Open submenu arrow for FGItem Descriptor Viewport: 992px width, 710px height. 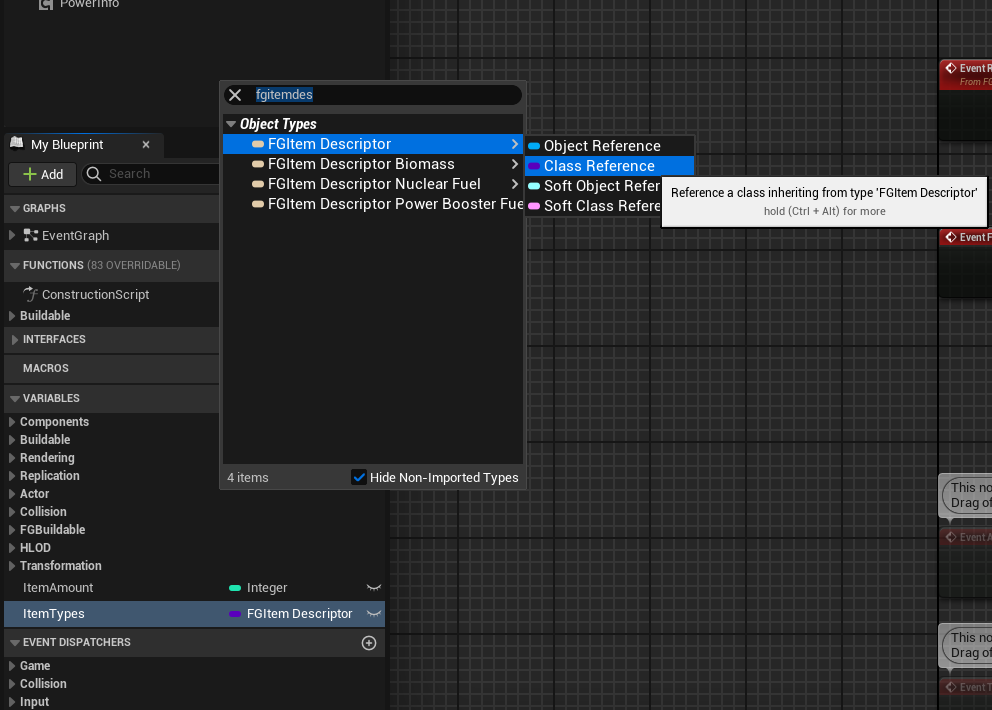(515, 144)
